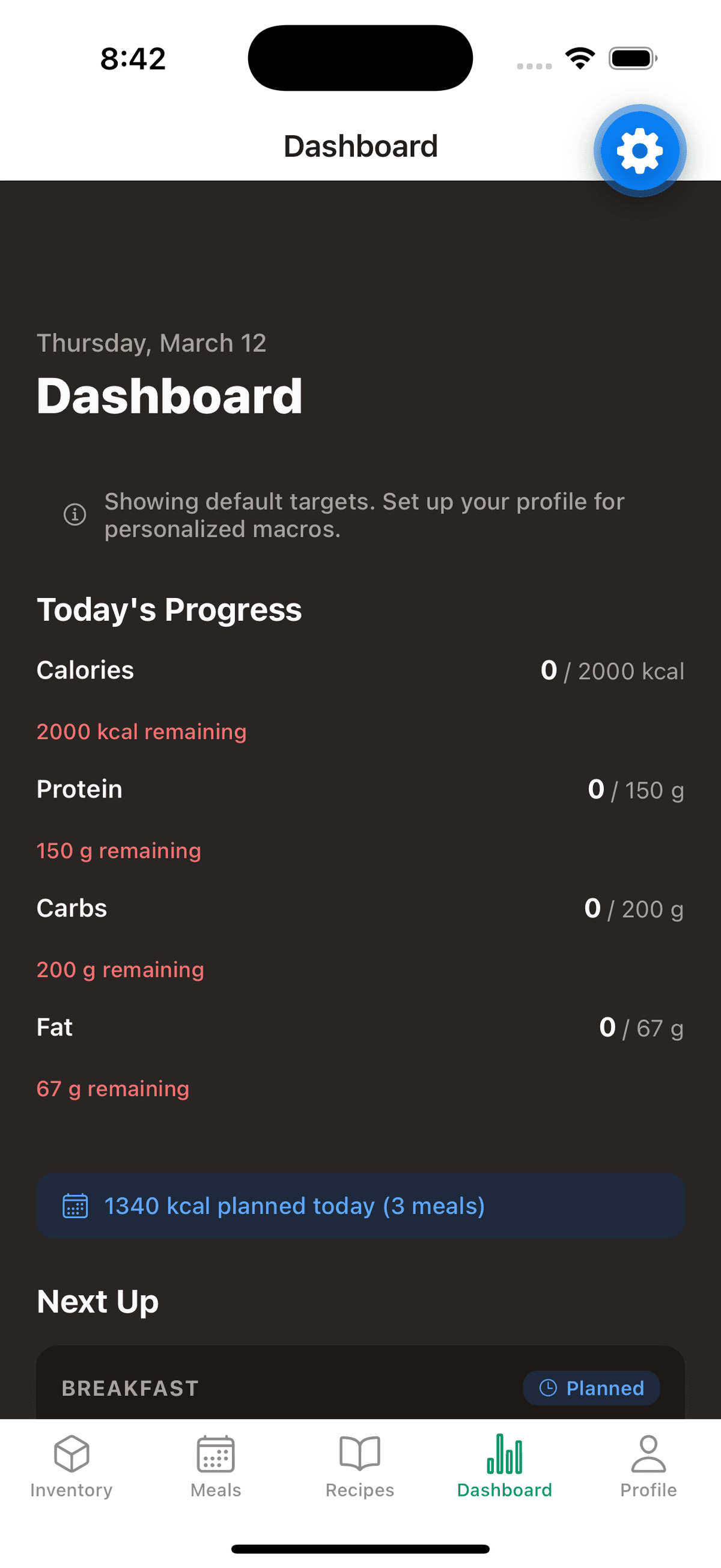Tap the Calories progress row
This screenshot has width=721, height=1568.
point(360,671)
